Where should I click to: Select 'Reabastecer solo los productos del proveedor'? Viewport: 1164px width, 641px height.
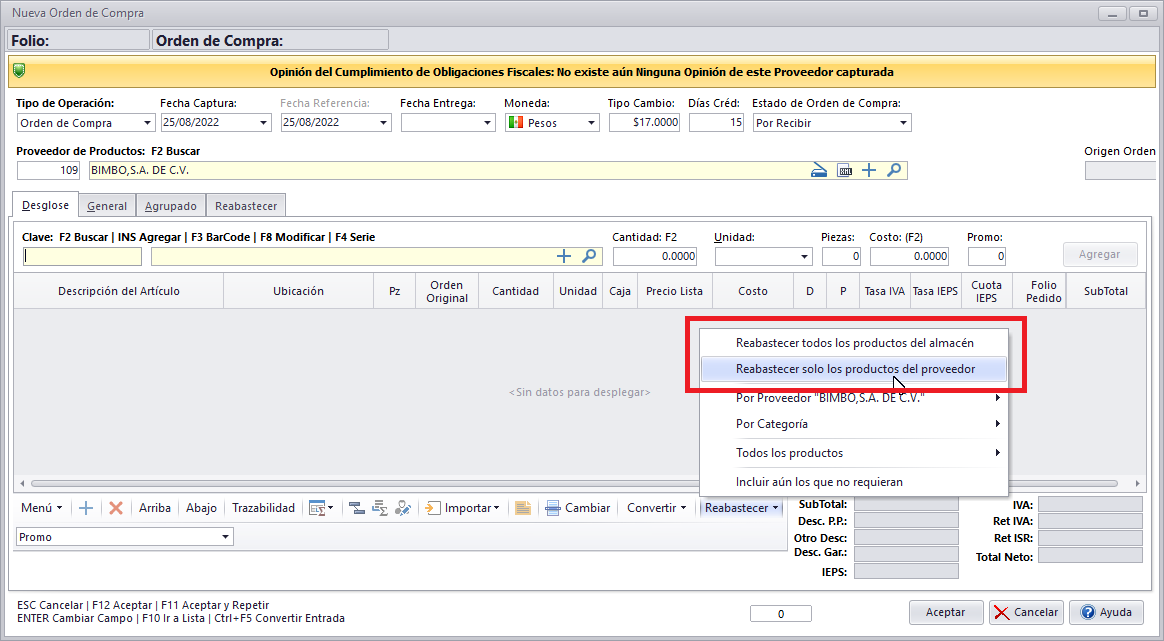[x=854, y=369]
